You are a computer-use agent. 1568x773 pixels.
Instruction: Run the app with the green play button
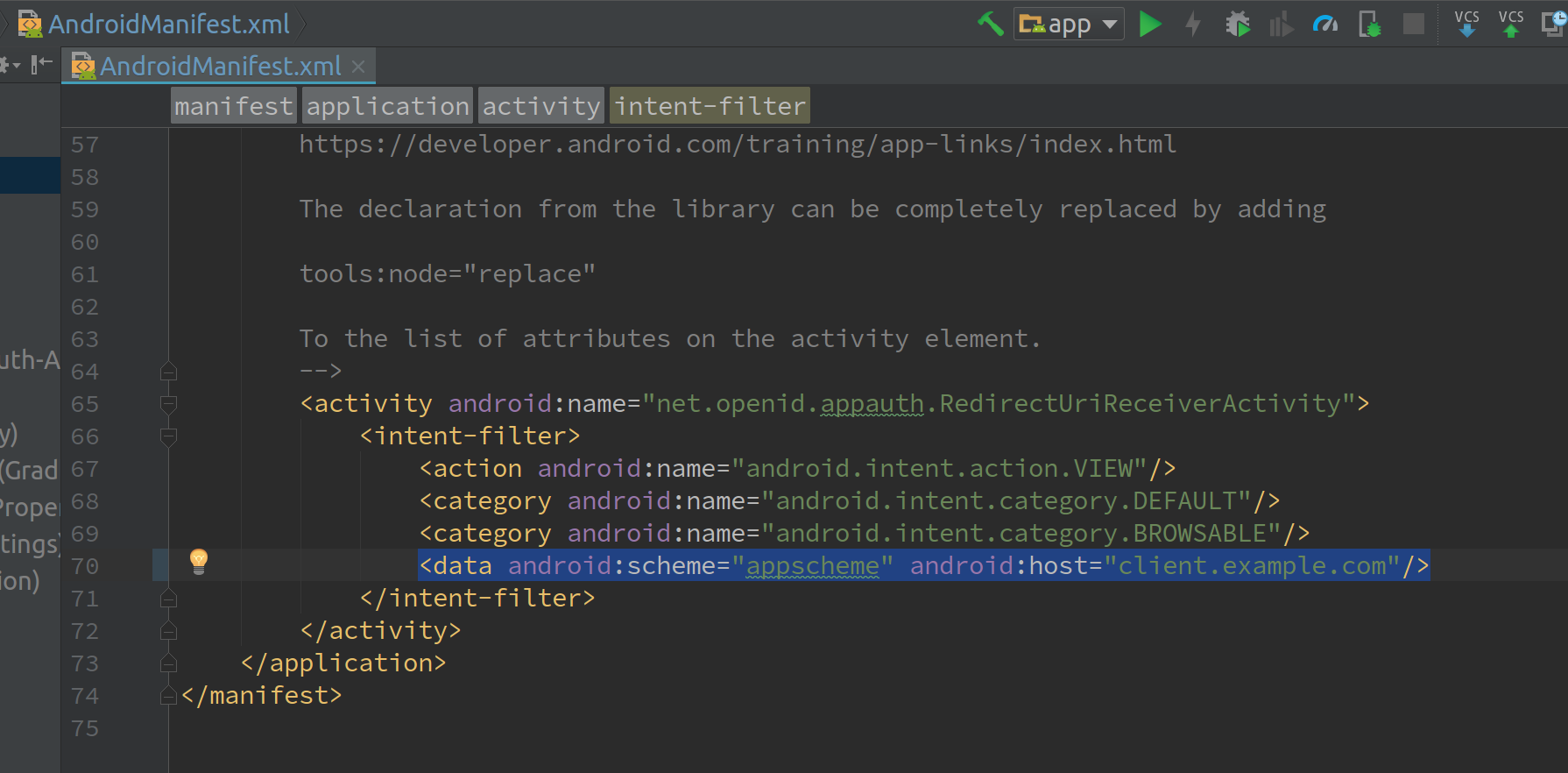[1150, 24]
